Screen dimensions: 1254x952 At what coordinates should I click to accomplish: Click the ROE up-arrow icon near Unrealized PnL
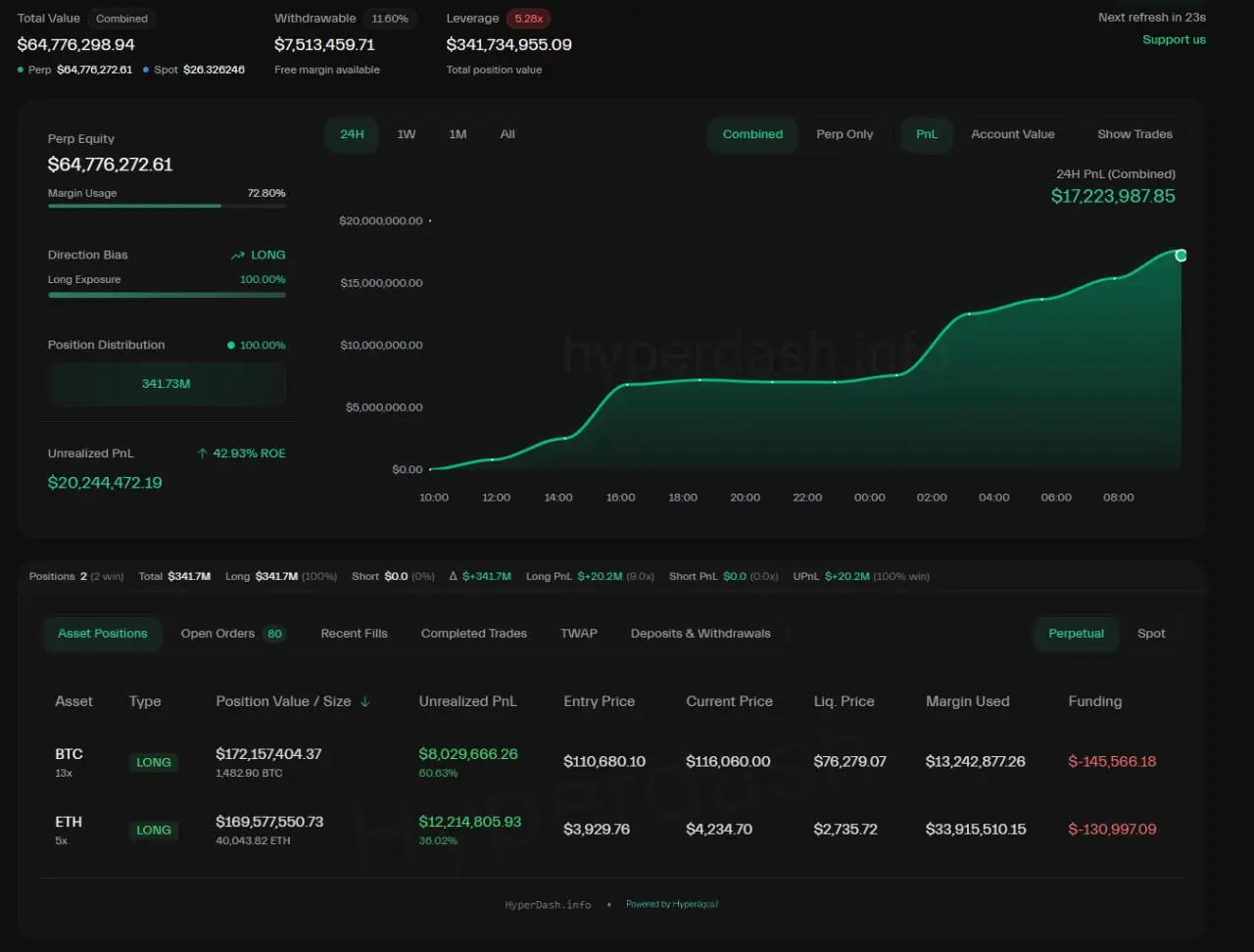202,453
